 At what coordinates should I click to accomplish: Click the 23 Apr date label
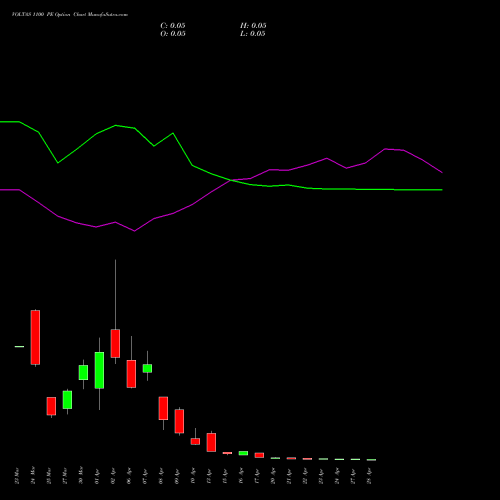(321, 476)
